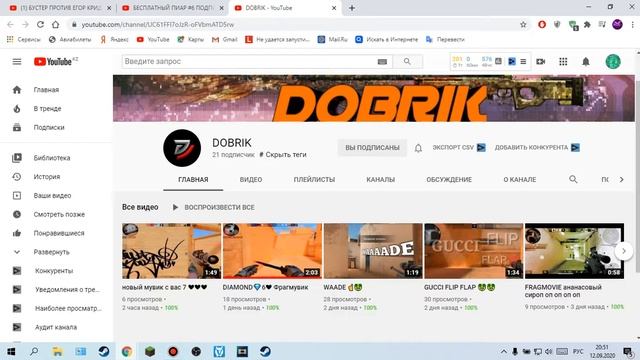Click the channel search magnifier icon

coord(573,179)
